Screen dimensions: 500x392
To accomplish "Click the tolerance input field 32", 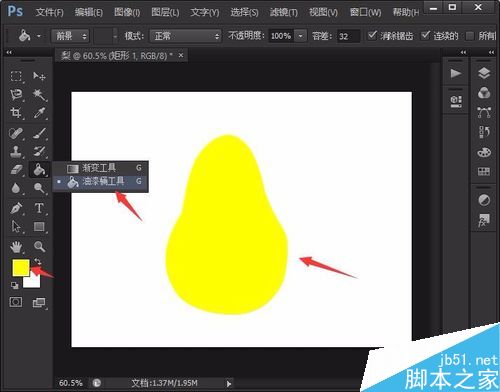I will 348,36.
